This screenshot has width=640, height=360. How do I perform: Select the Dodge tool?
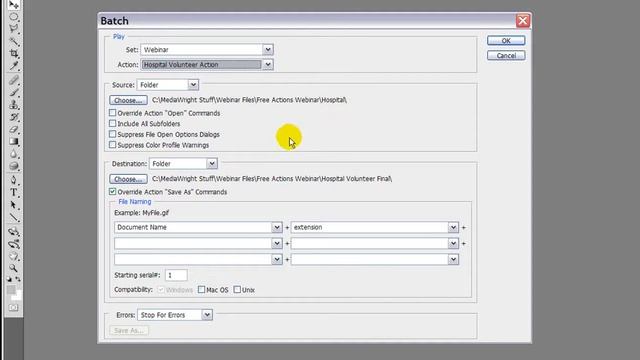tap(14, 166)
